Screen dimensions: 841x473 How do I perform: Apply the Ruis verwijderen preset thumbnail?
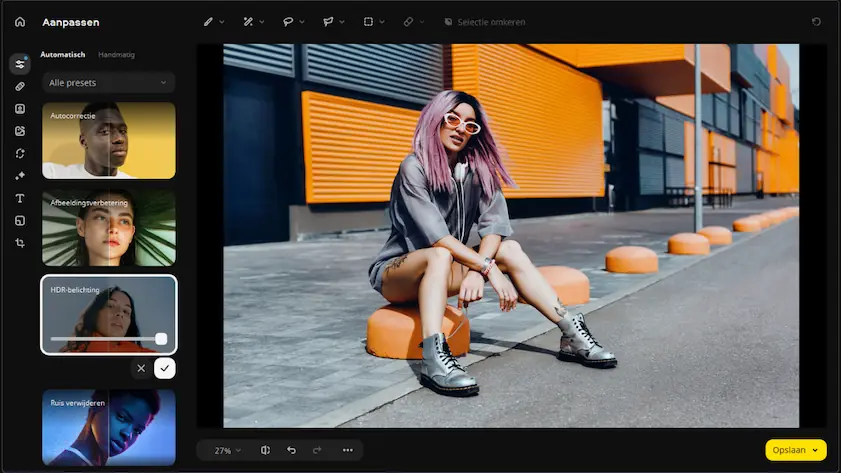click(x=108, y=425)
